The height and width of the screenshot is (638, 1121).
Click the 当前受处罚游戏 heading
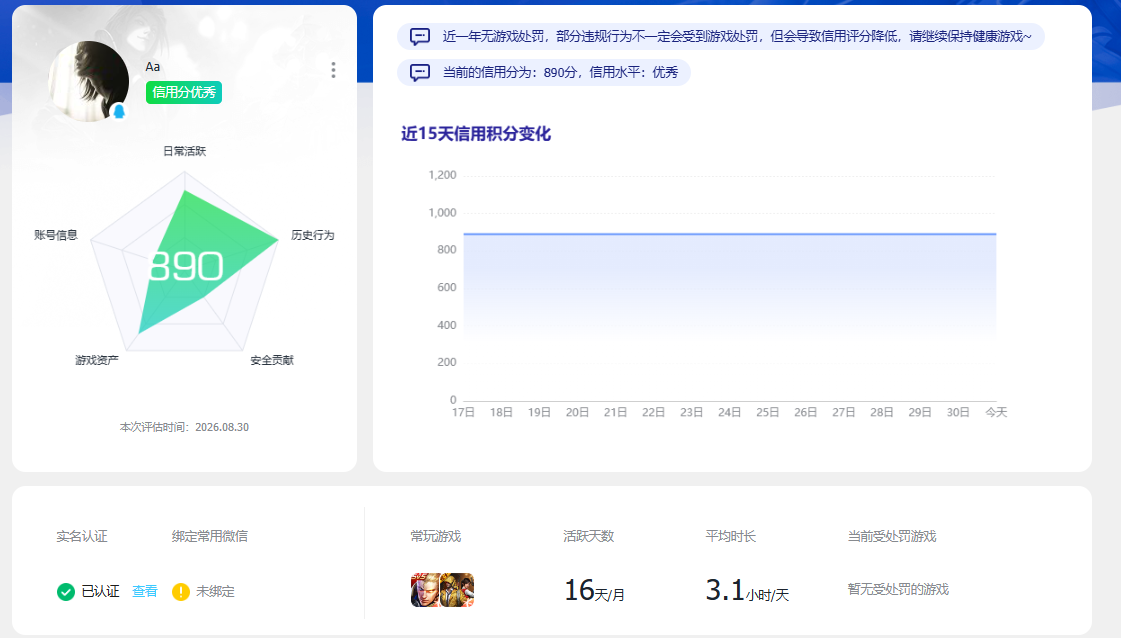tap(892, 536)
